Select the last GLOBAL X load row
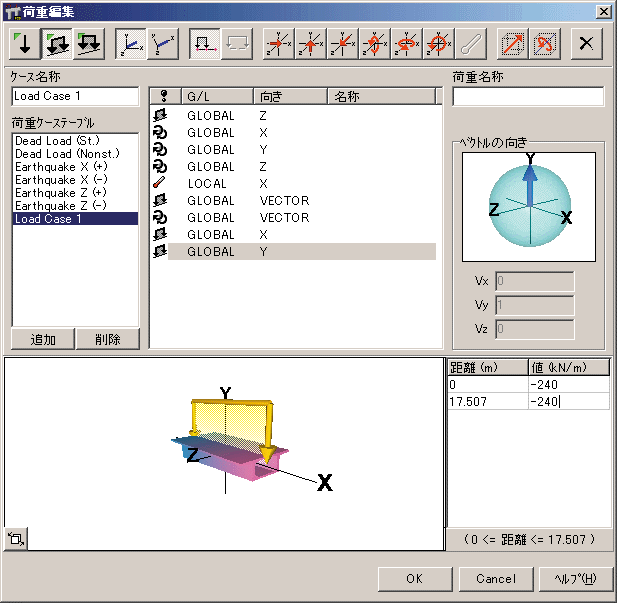This screenshot has height=603, width=617. [x=294, y=235]
